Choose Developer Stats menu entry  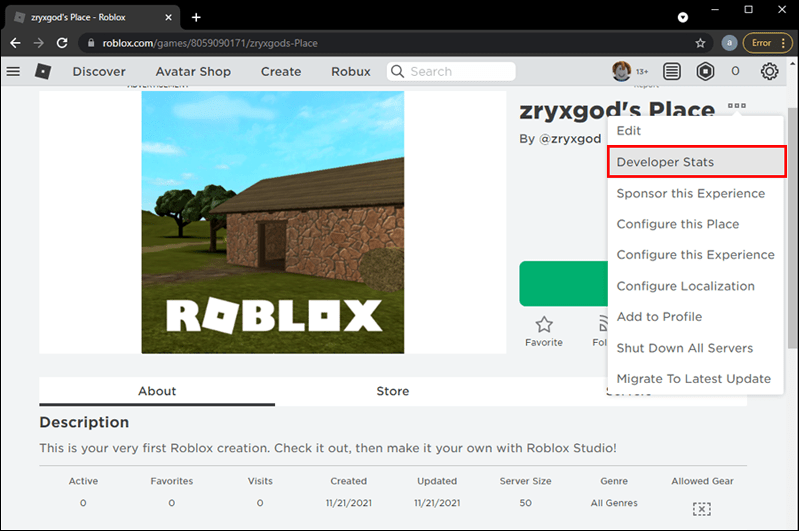[x=697, y=162]
